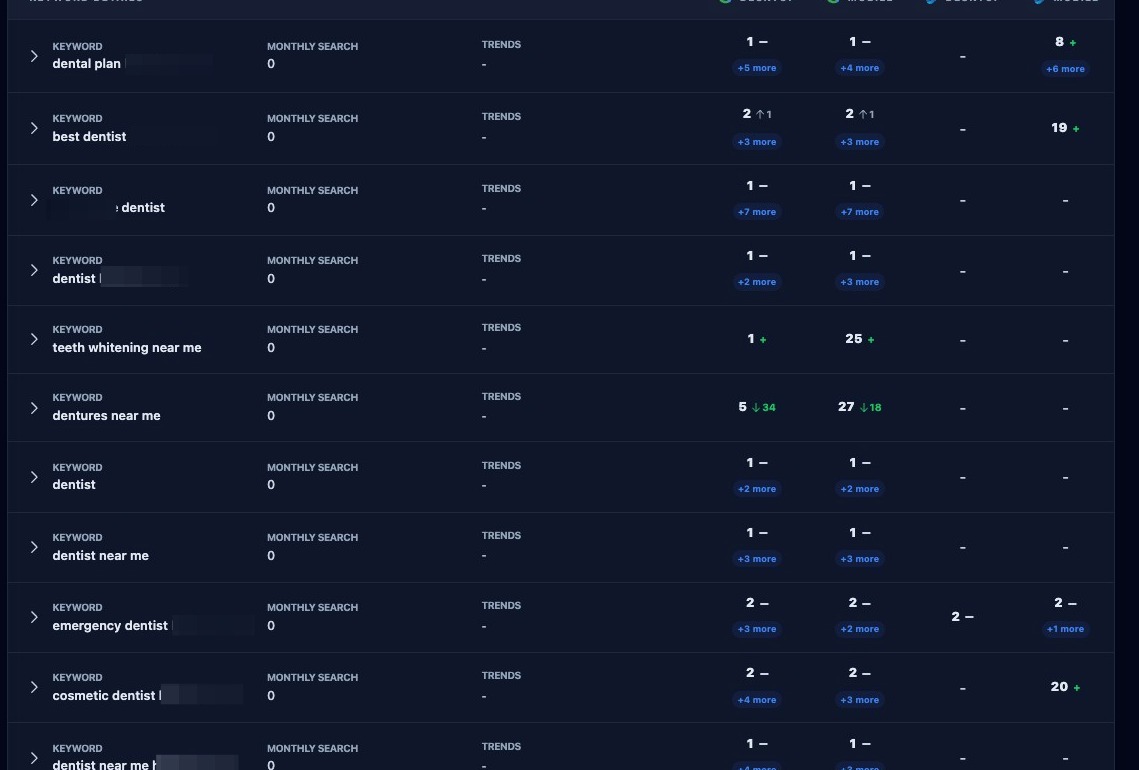Click rank 8 in dental plan row
Image resolution: width=1139 pixels, height=770 pixels.
tap(1065, 42)
